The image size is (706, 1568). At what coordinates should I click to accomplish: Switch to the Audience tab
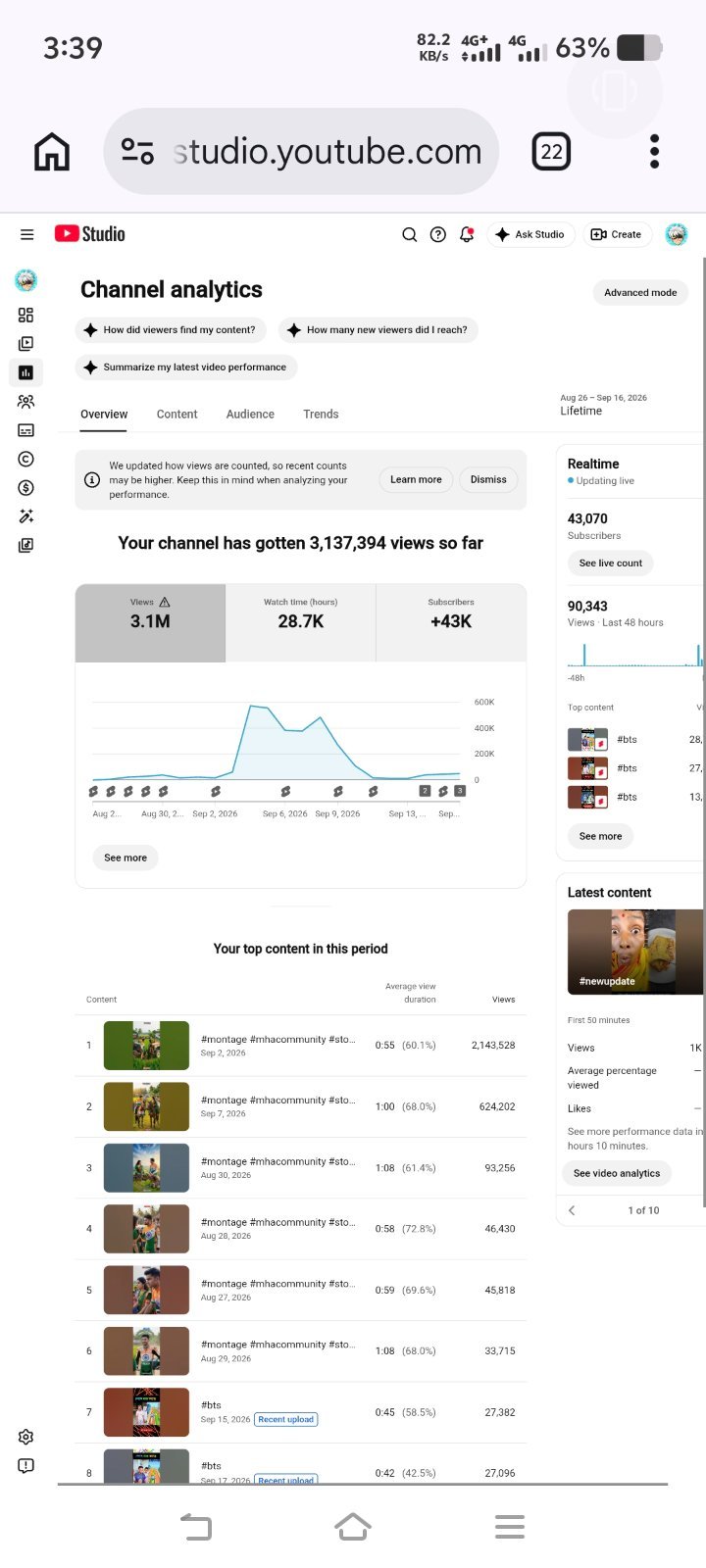[x=250, y=415]
